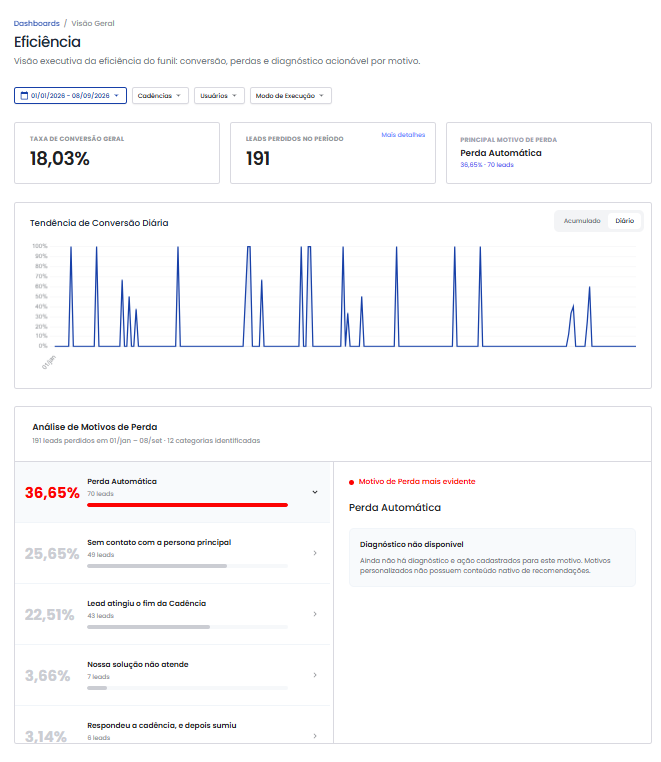Collapse the Perda Automática row chevron
661x762 pixels.
coord(315,492)
